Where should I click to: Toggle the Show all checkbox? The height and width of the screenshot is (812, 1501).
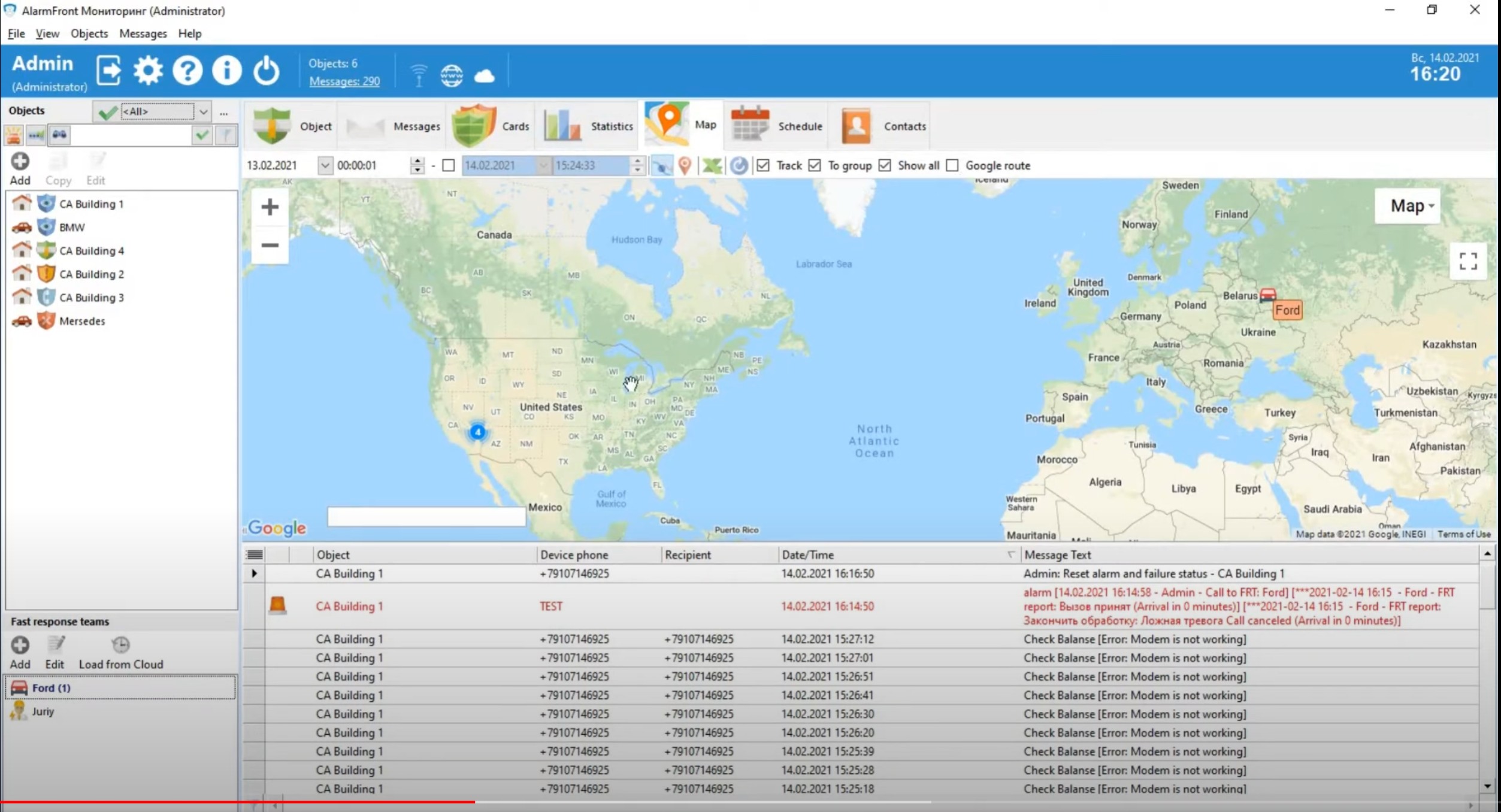point(885,165)
